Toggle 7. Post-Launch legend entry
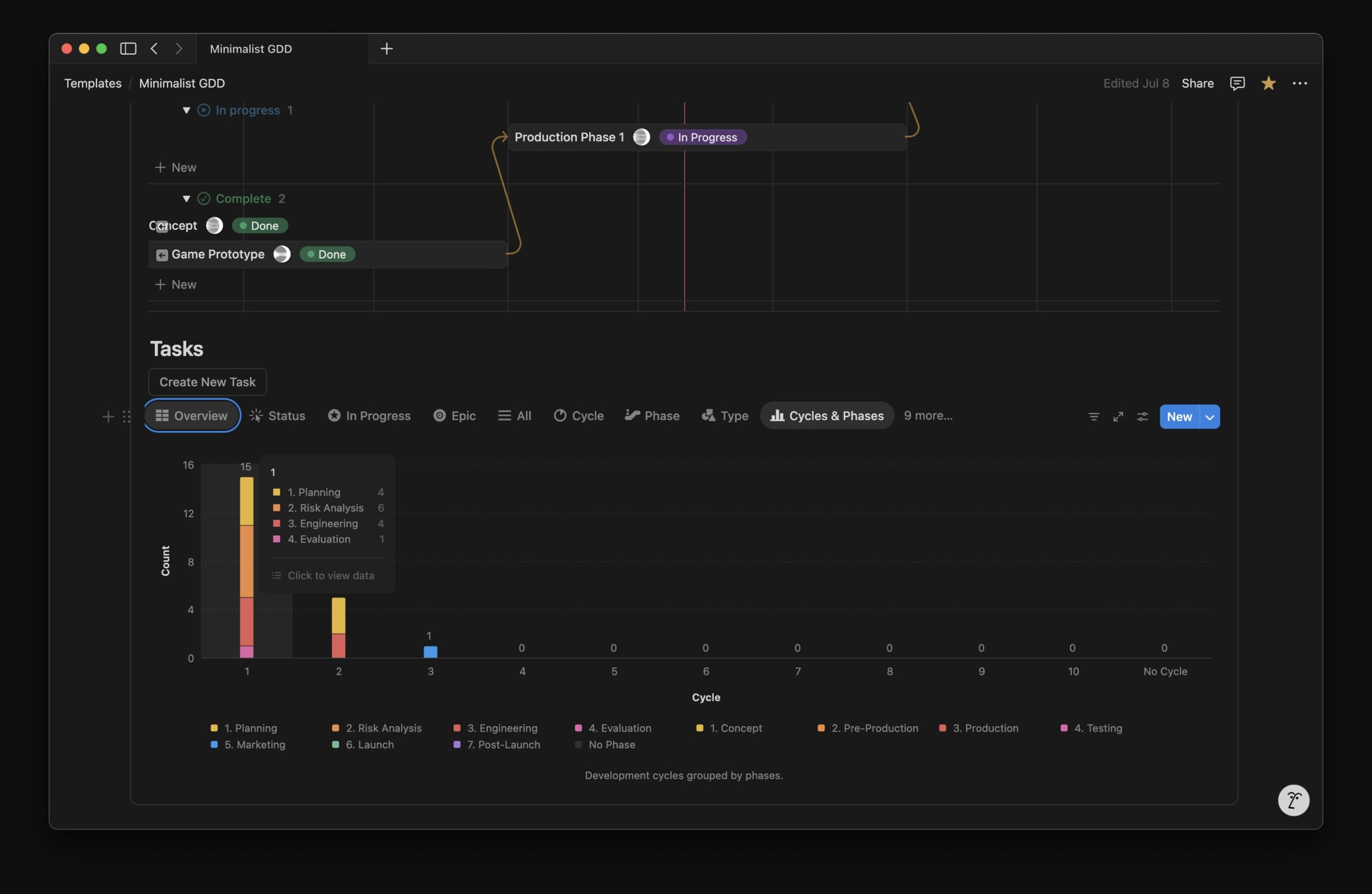The image size is (1372, 894). (497, 744)
